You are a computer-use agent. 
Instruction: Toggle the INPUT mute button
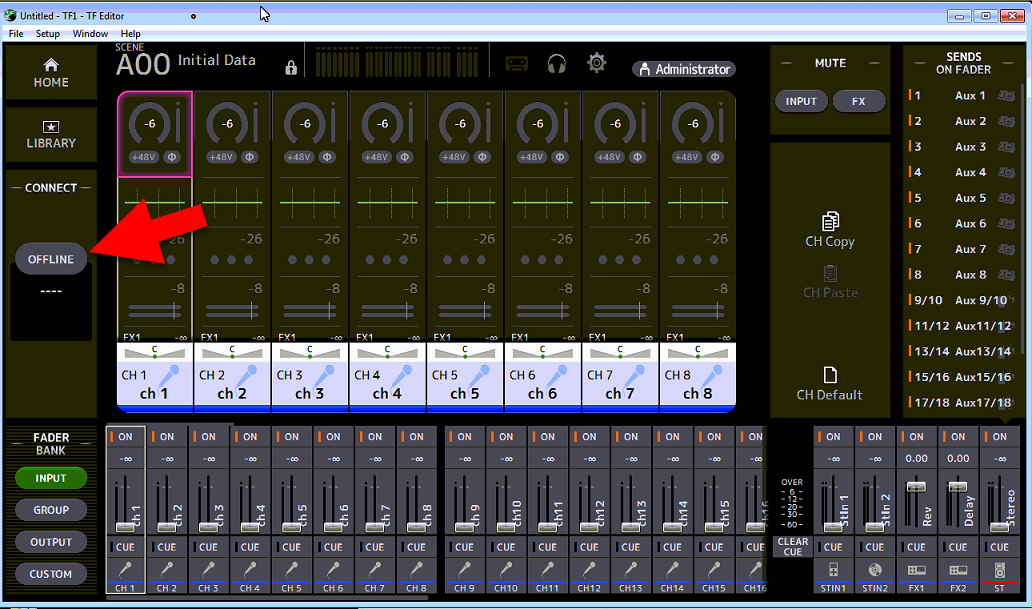pyautogui.click(x=801, y=101)
